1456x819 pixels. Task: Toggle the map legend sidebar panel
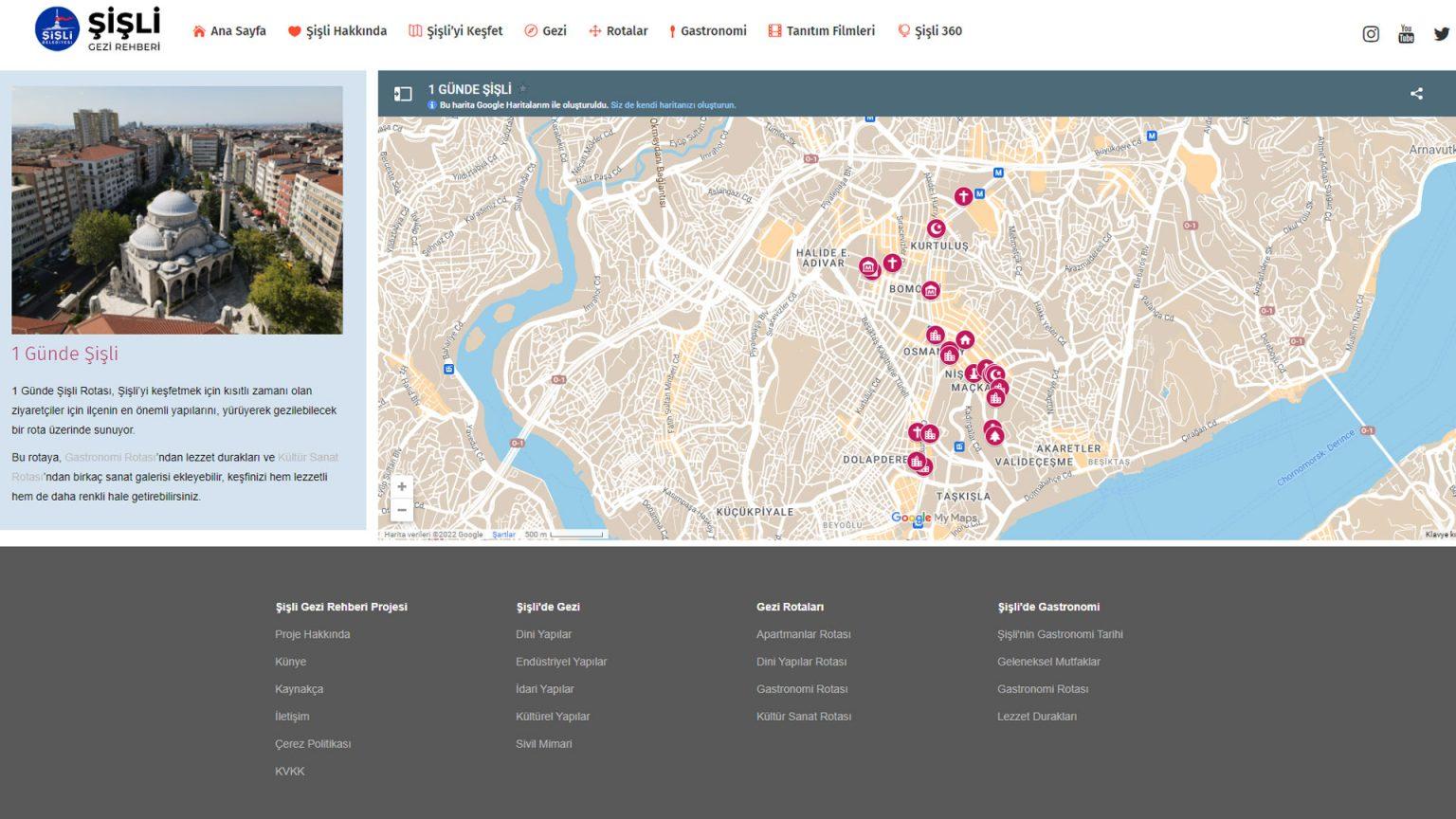(x=403, y=94)
